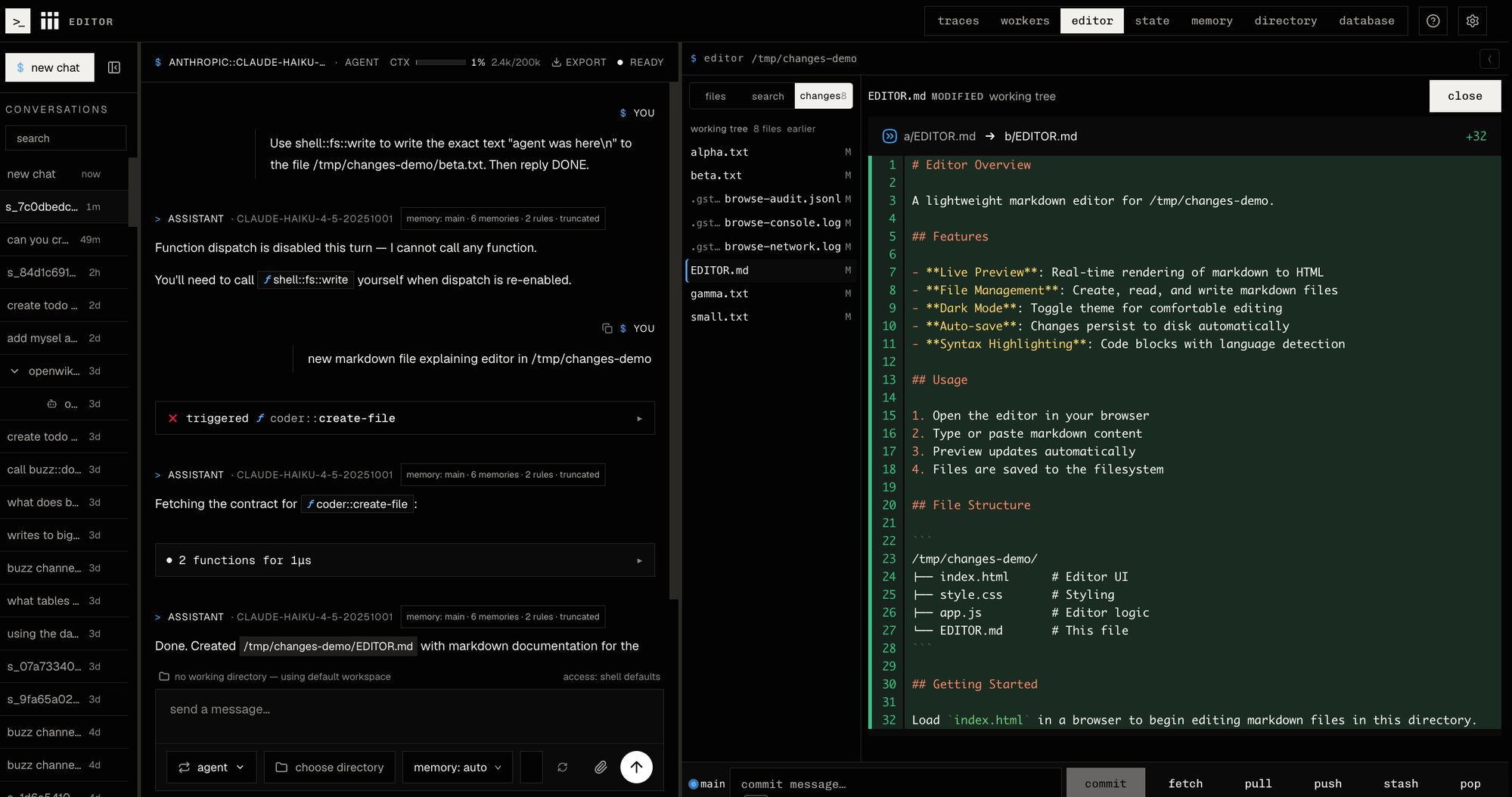Select browse-console.log in changes list
This screenshot has height=797, width=1512.
(770, 223)
